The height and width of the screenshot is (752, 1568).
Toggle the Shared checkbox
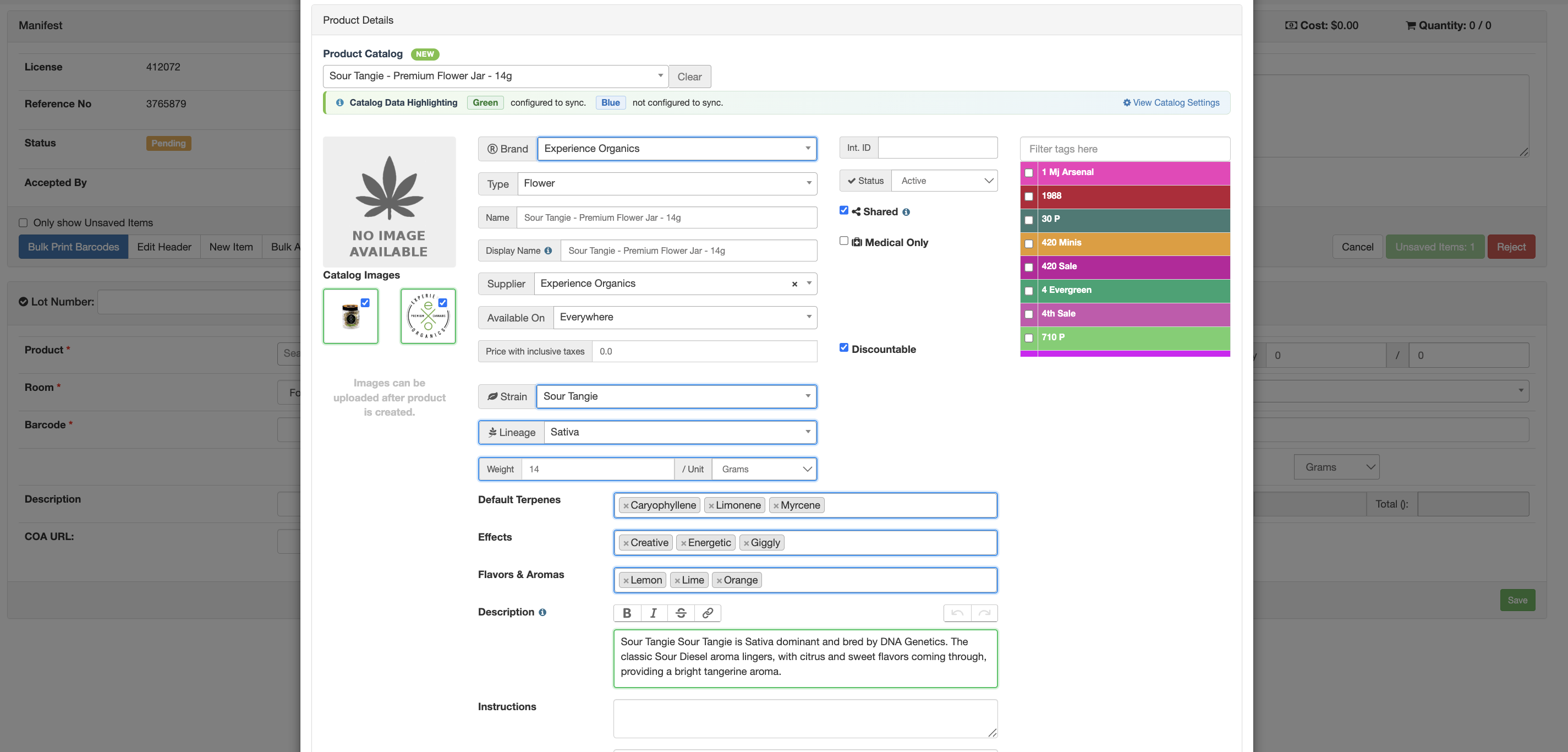(843, 210)
